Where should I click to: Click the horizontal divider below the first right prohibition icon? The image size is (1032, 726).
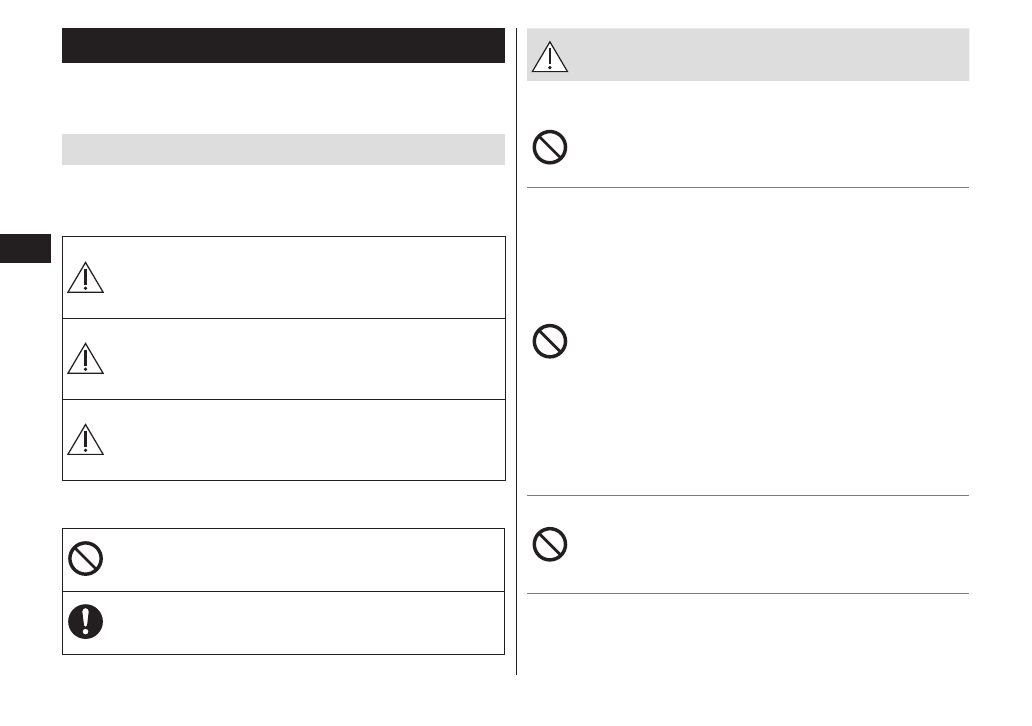click(x=747, y=187)
